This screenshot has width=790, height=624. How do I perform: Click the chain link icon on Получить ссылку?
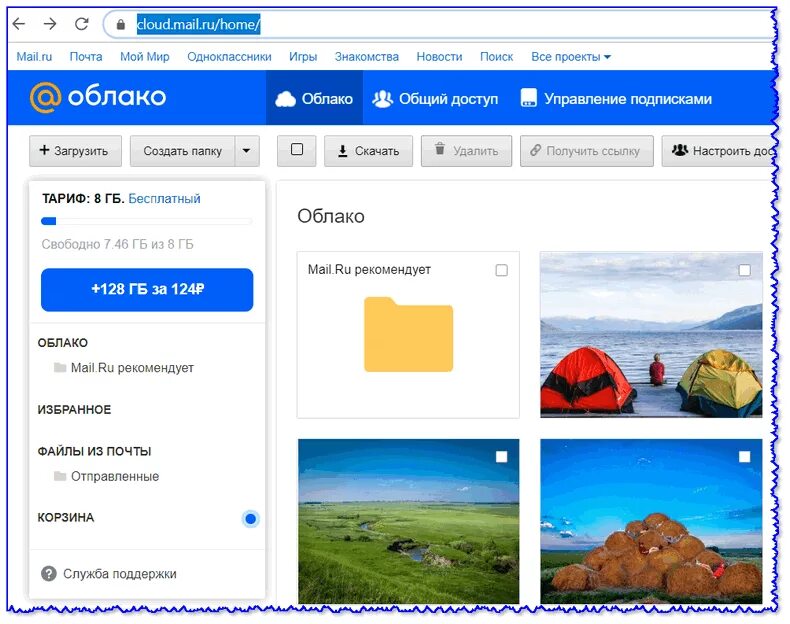(x=535, y=150)
